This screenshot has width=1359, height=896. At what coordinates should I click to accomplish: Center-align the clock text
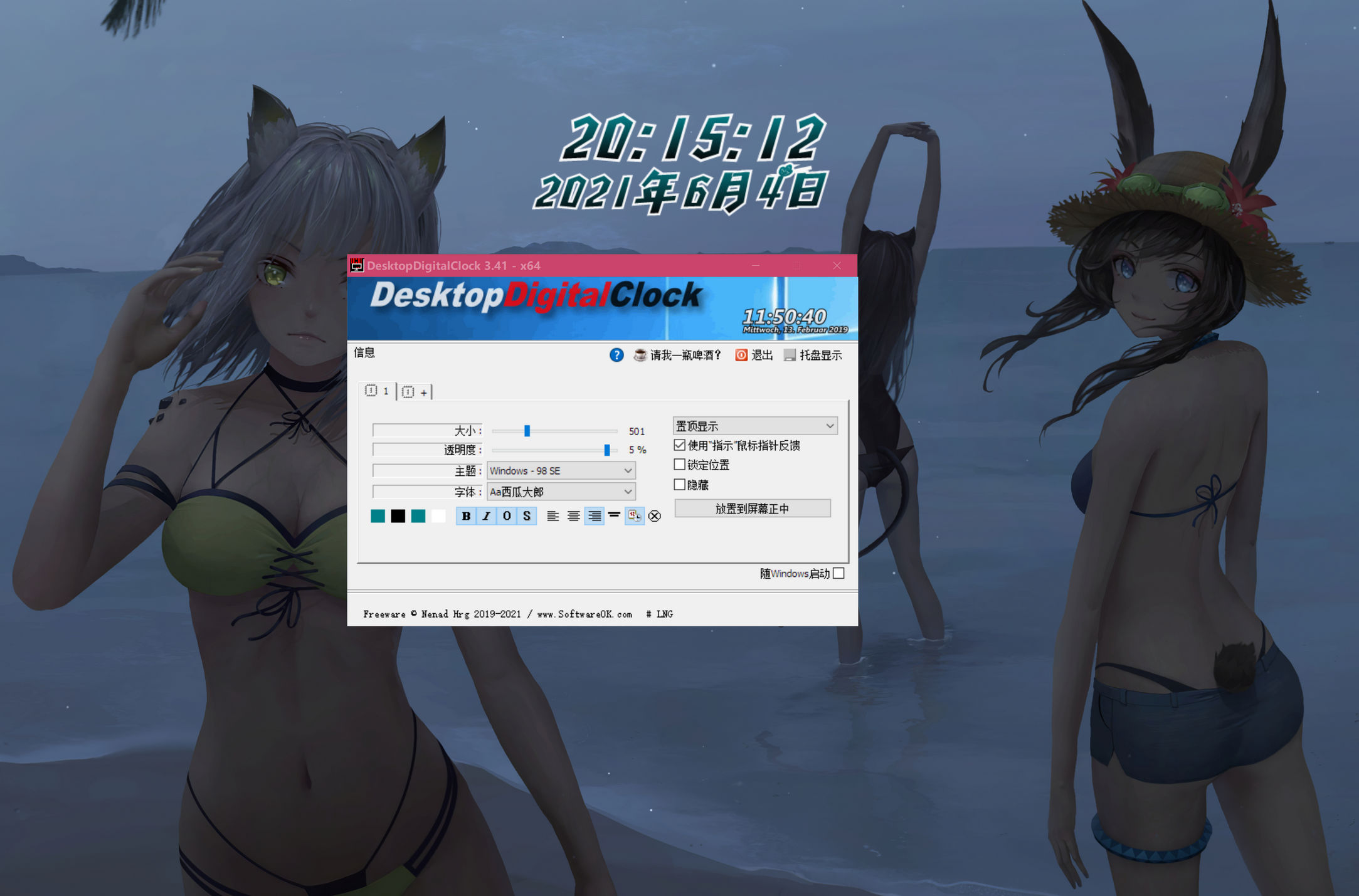(x=573, y=516)
